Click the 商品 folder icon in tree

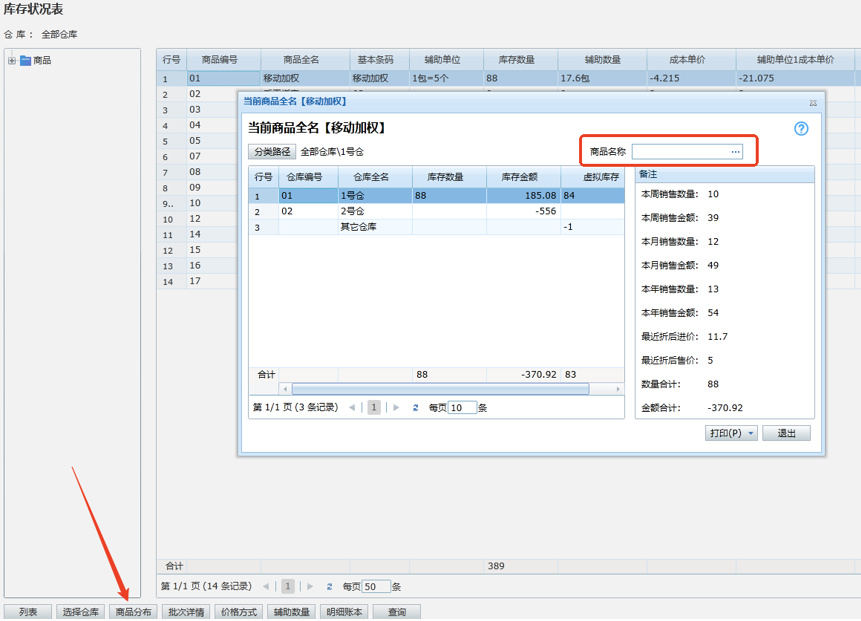pos(25,61)
